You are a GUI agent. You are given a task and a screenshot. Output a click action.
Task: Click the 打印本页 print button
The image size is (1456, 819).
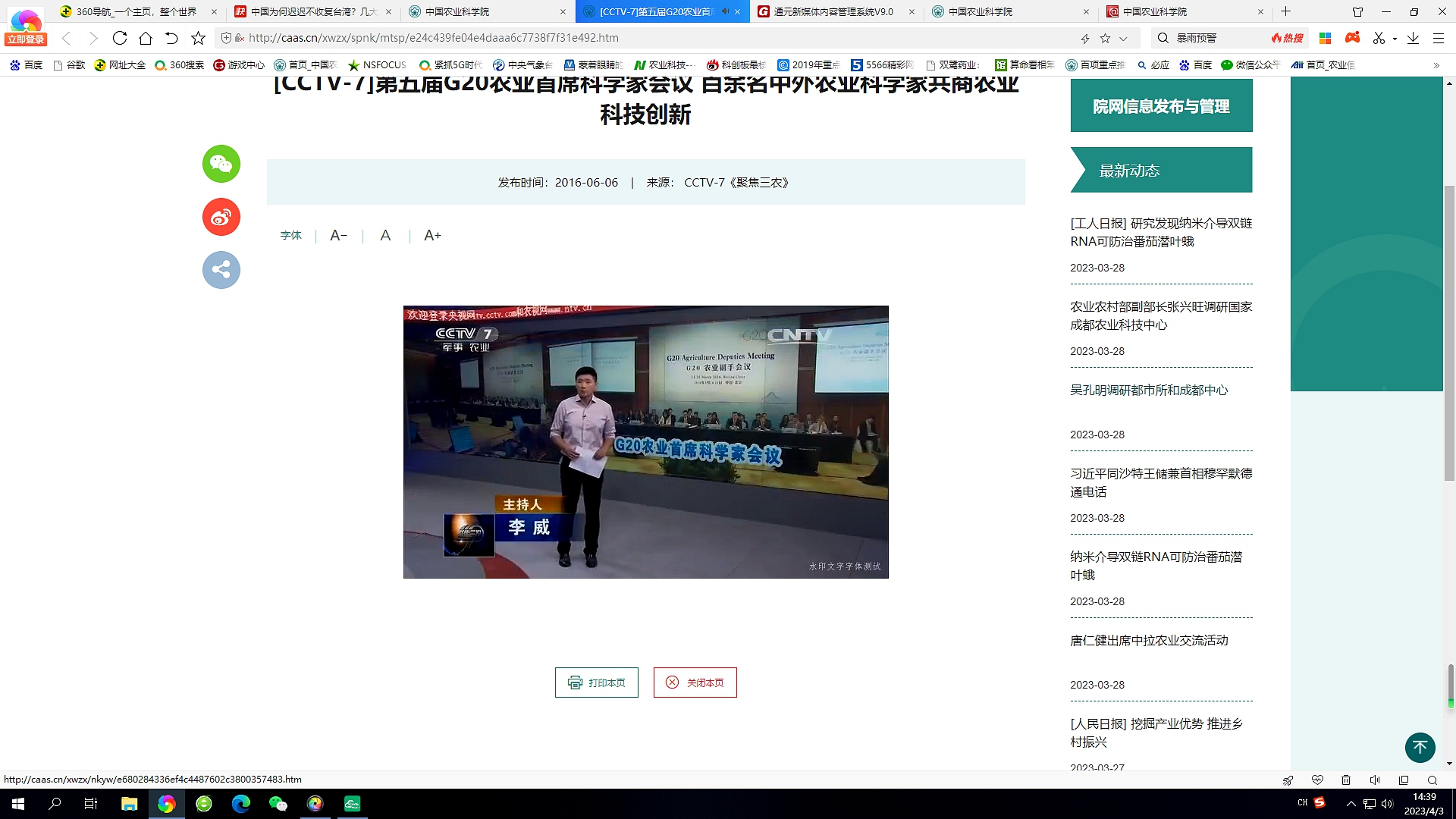[x=597, y=682]
